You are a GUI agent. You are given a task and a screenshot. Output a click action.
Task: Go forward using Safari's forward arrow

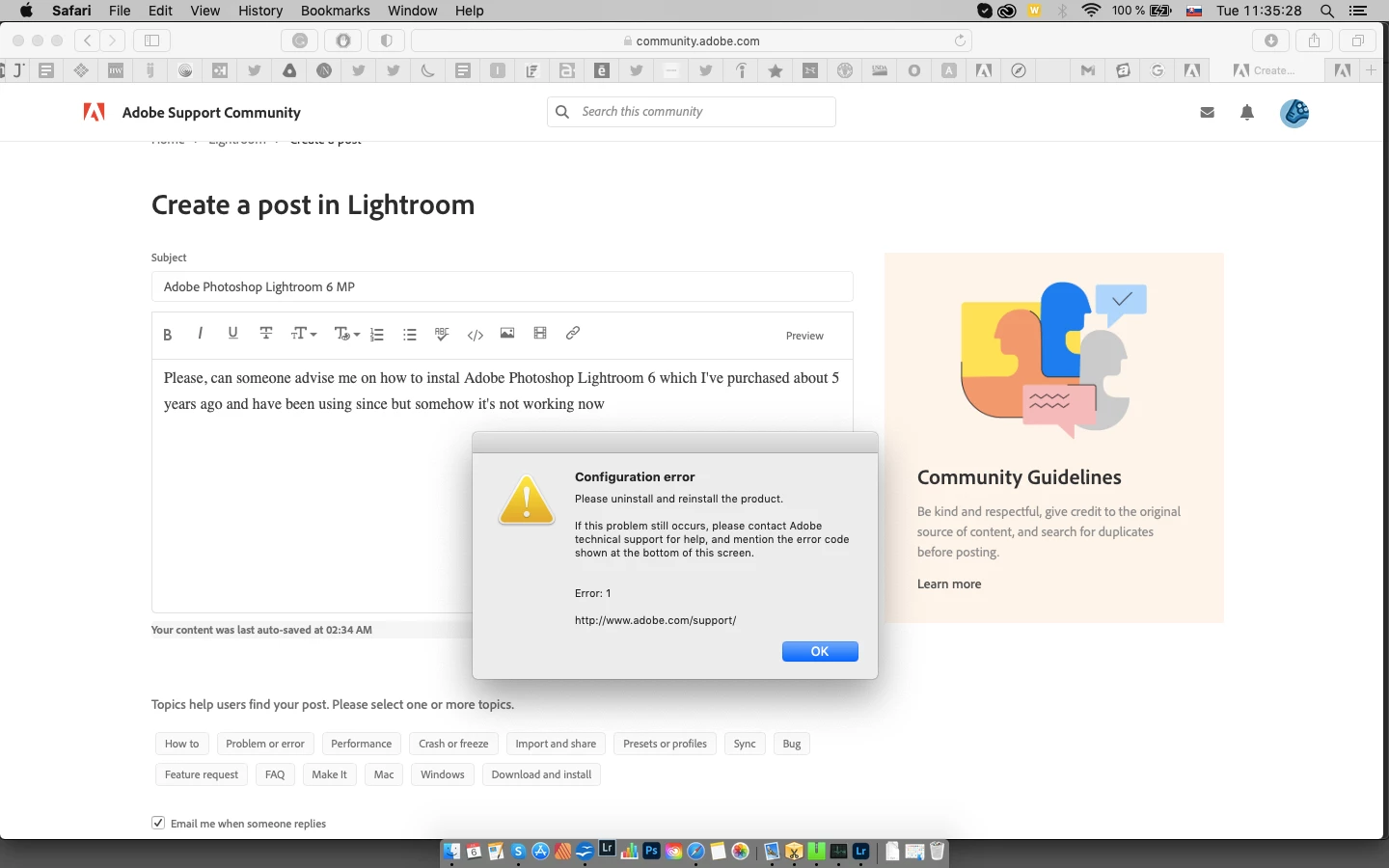(113, 41)
